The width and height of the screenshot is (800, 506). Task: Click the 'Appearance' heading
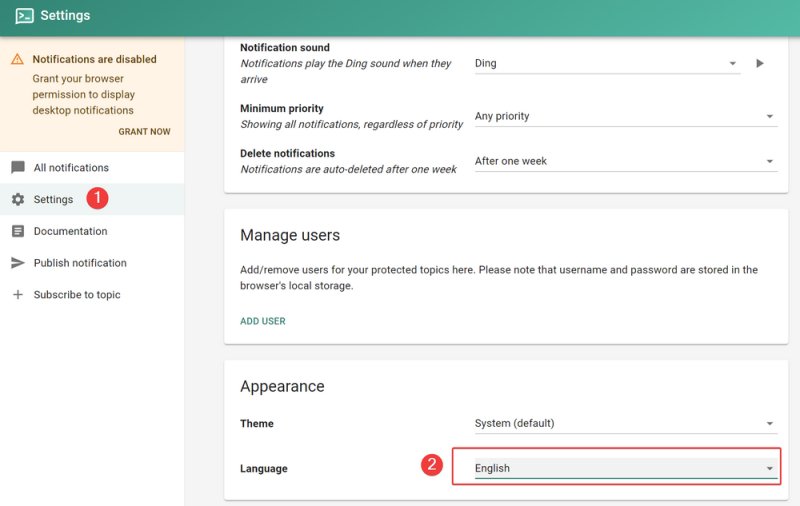click(282, 387)
